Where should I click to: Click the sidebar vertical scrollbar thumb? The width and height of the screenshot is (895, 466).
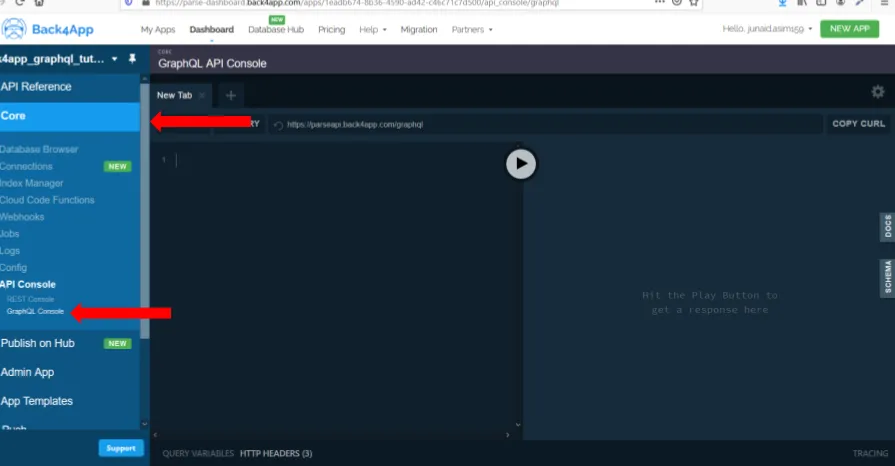pyautogui.click(x=144, y=211)
